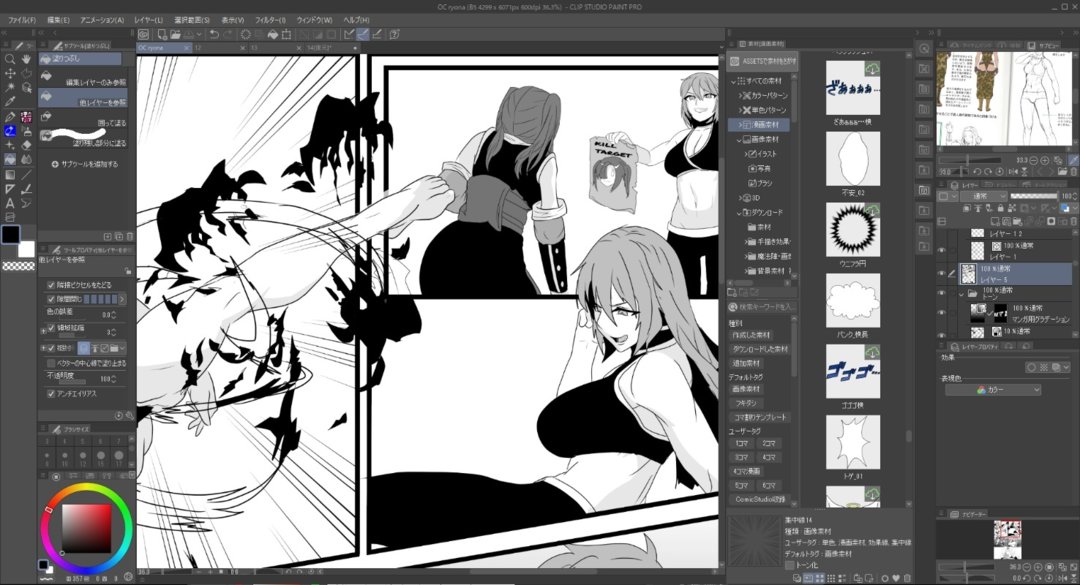
Task: Switch materials list to large thumbnail view
Action: point(820,578)
